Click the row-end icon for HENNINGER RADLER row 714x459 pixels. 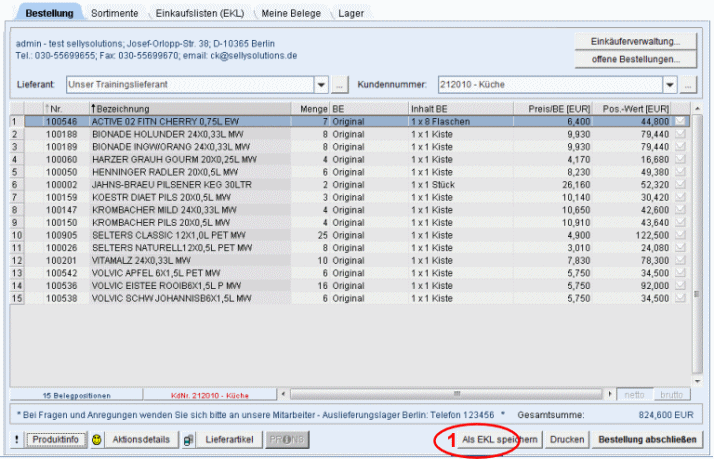681,171
